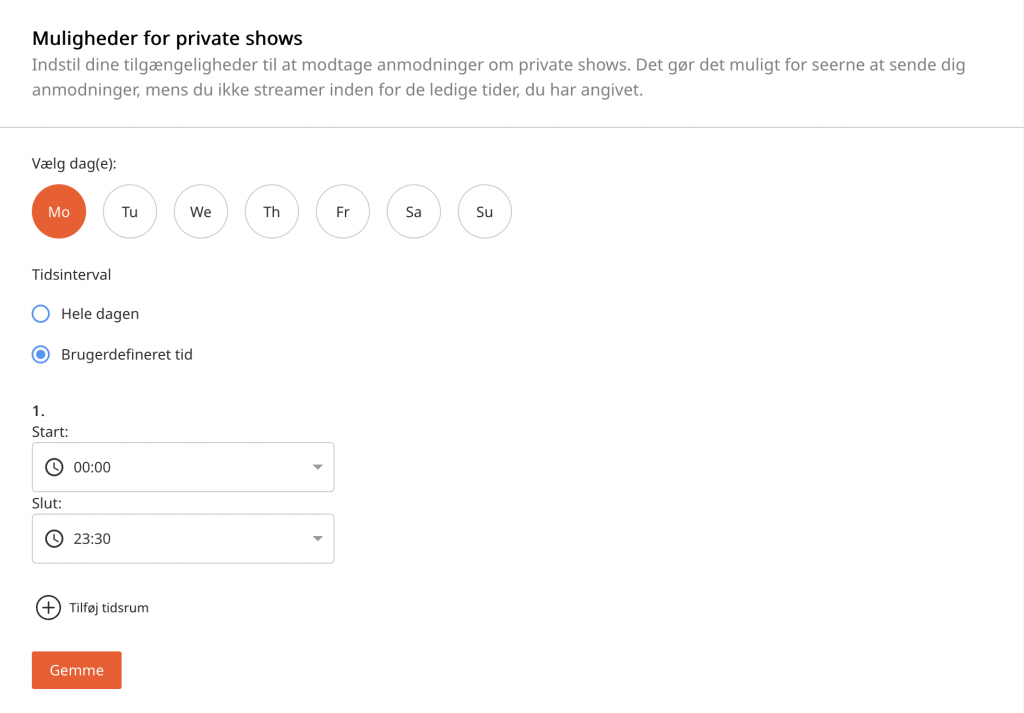Expand the Slut time dropdown arrow
This screenshot has height=713, width=1024.
pyautogui.click(x=317, y=539)
